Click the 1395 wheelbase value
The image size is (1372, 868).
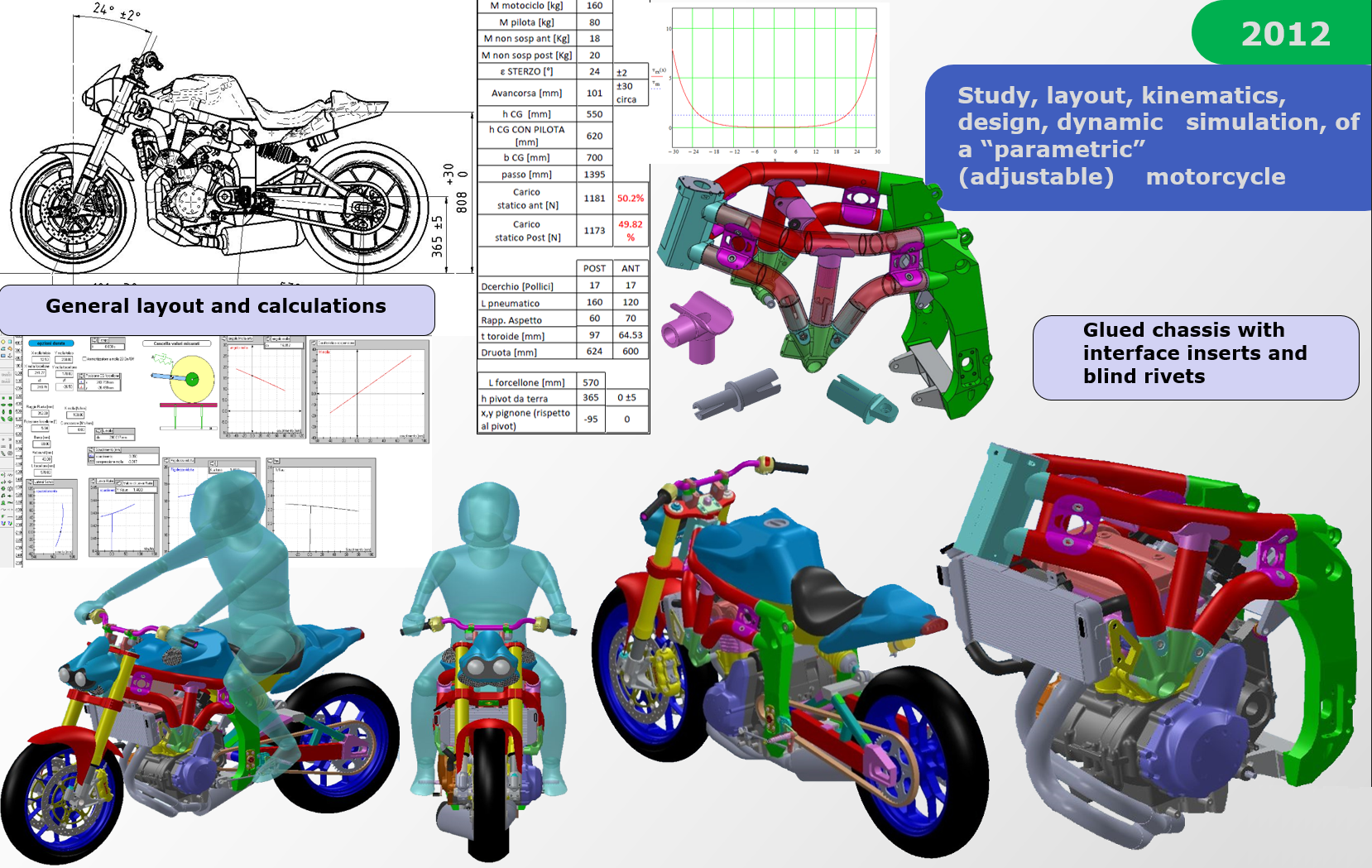pos(594,175)
